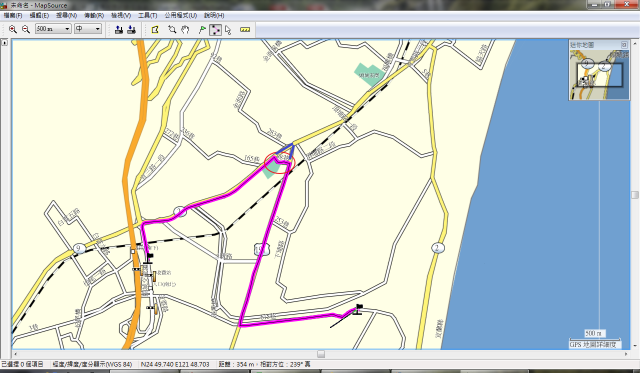640x373 pixels.
Task: Open the View (V) menu
Action: pos(121,16)
